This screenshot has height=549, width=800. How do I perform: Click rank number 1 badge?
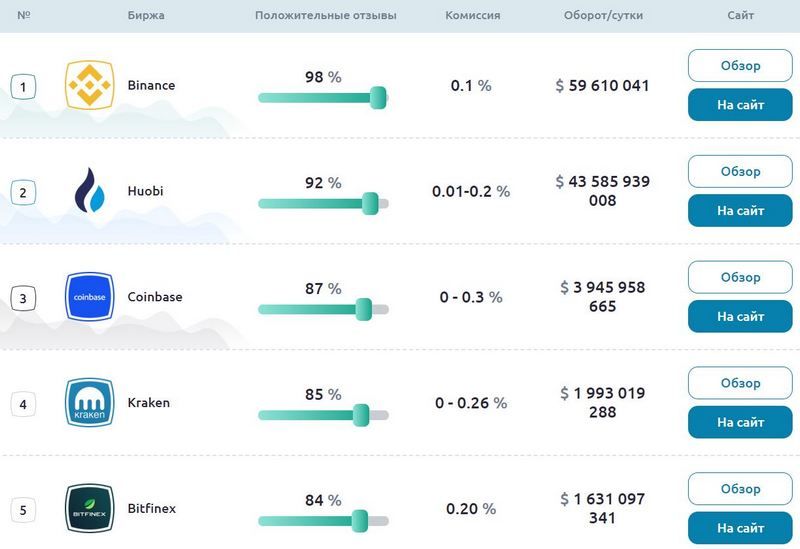coord(23,86)
